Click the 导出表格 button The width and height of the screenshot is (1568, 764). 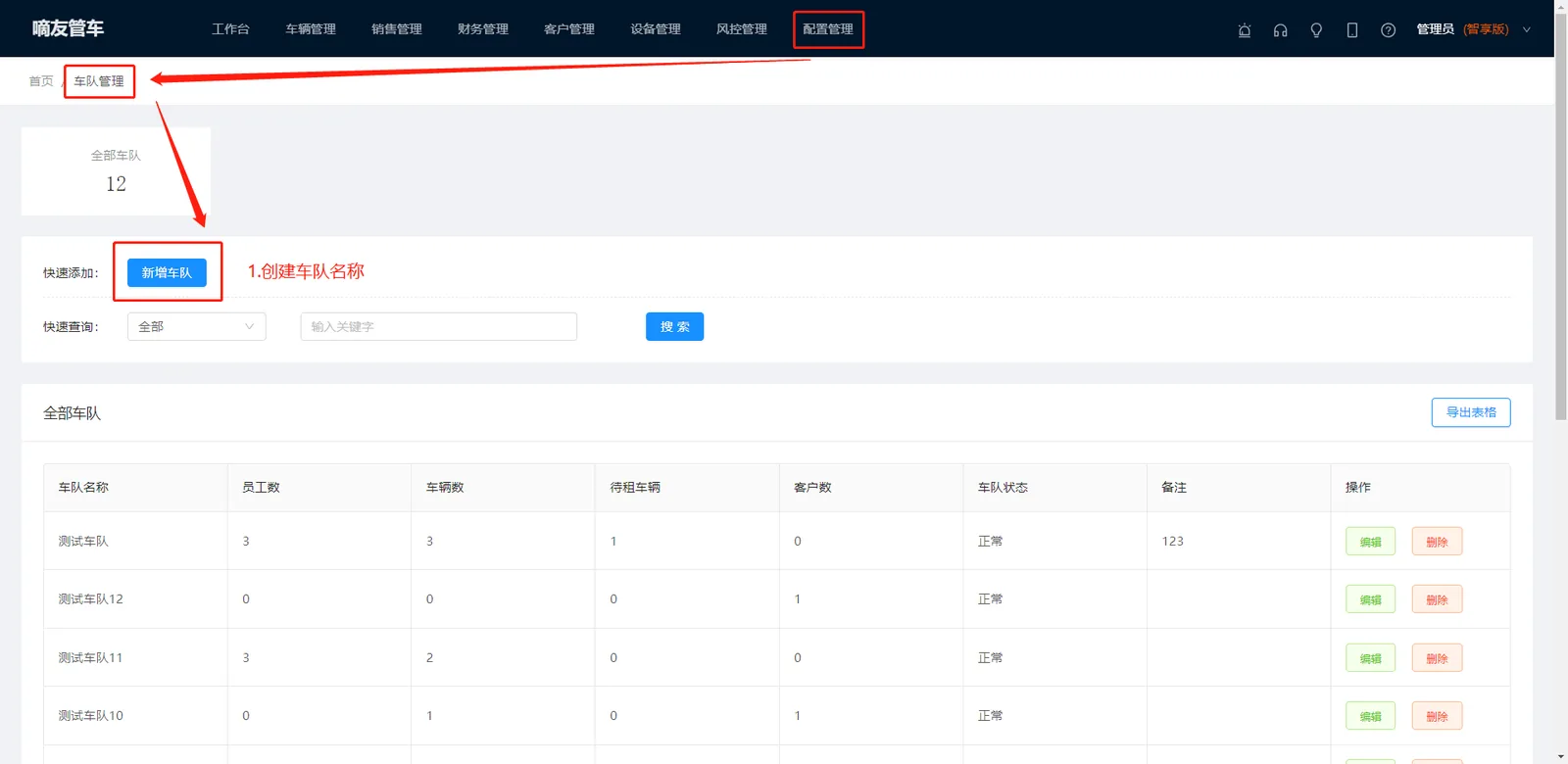tap(1471, 412)
